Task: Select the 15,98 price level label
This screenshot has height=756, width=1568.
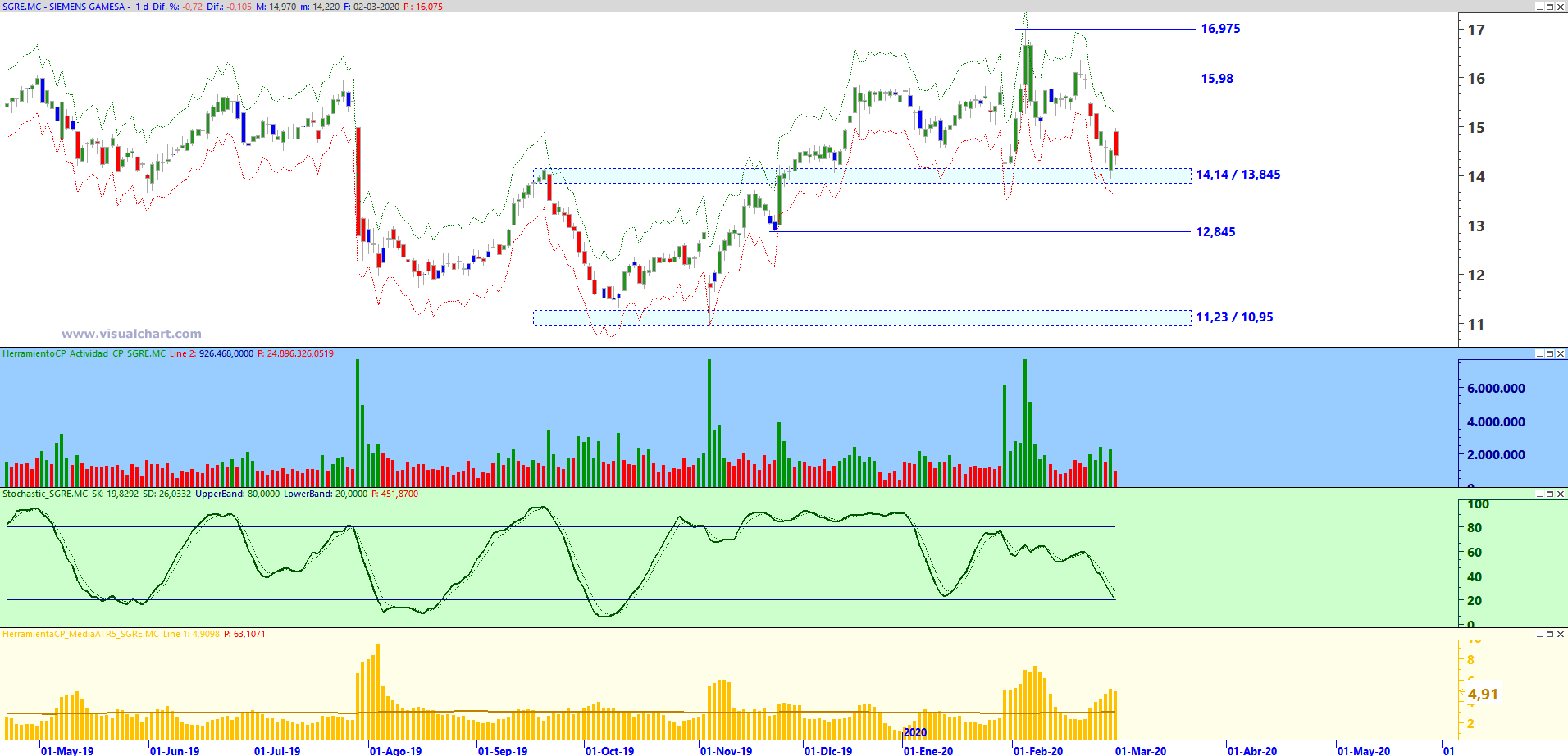Action: [x=1217, y=79]
